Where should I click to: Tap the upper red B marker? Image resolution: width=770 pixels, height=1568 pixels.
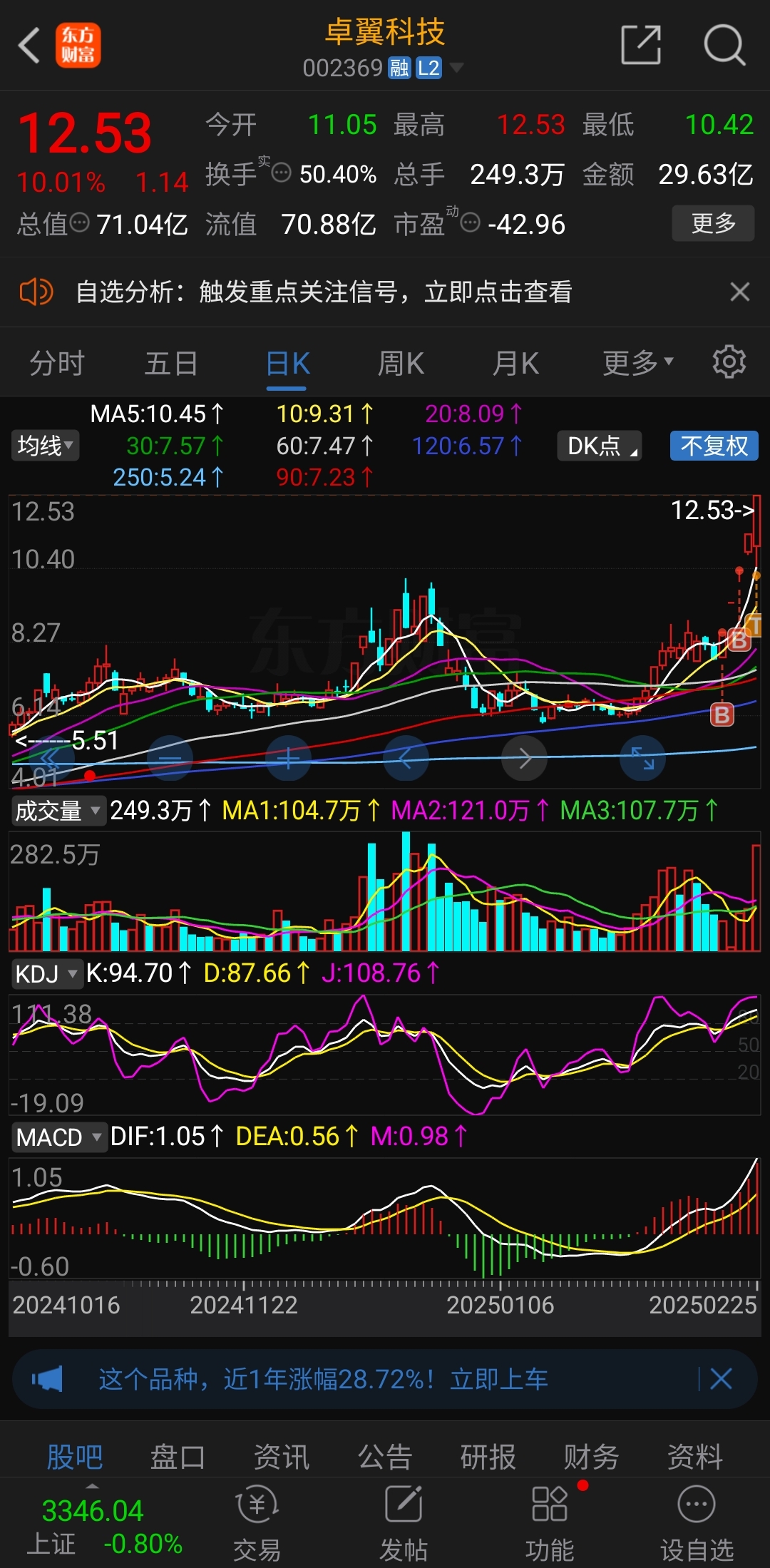point(739,640)
